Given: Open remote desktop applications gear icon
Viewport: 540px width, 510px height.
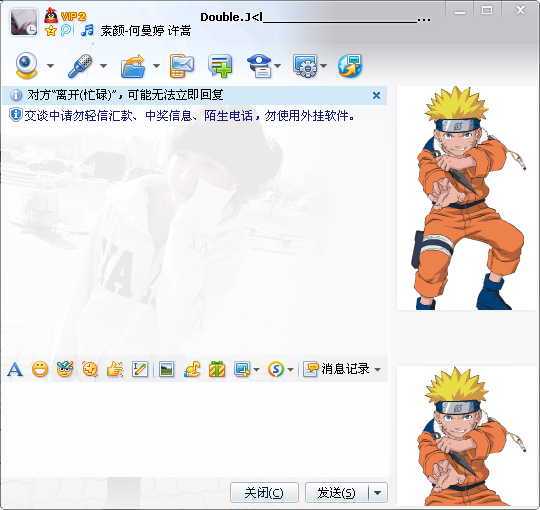Looking at the screenshot, I should pos(305,66).
